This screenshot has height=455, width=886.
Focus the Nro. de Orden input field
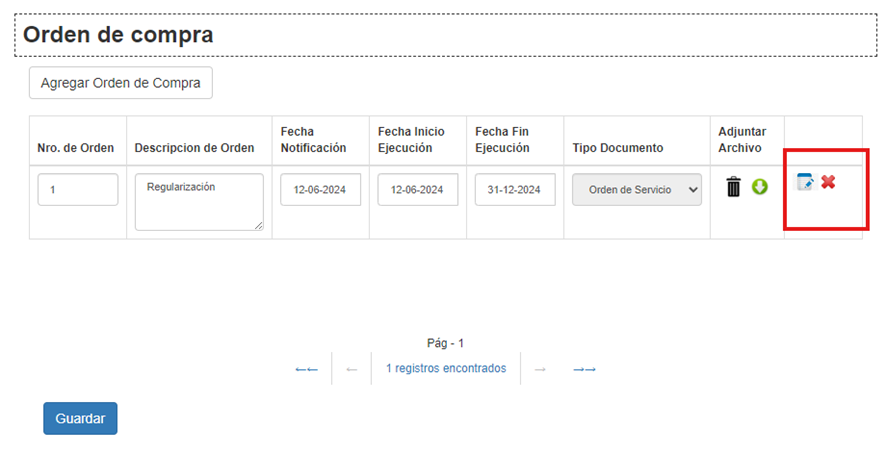78,190
